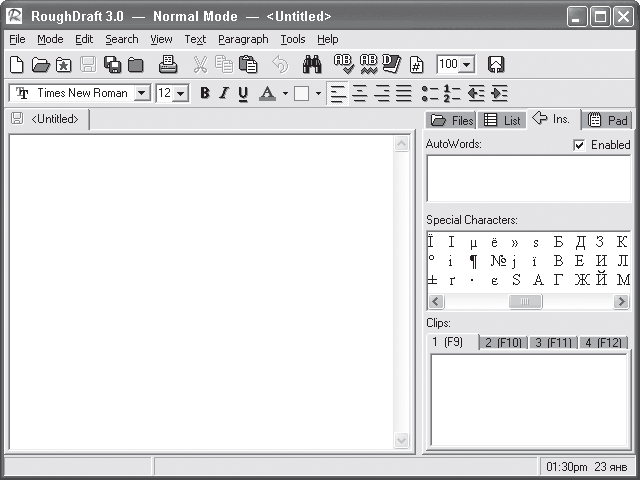This screenshot has height=480, width=640.
Task: Click the Print icon
Action: tap(168, 64)
